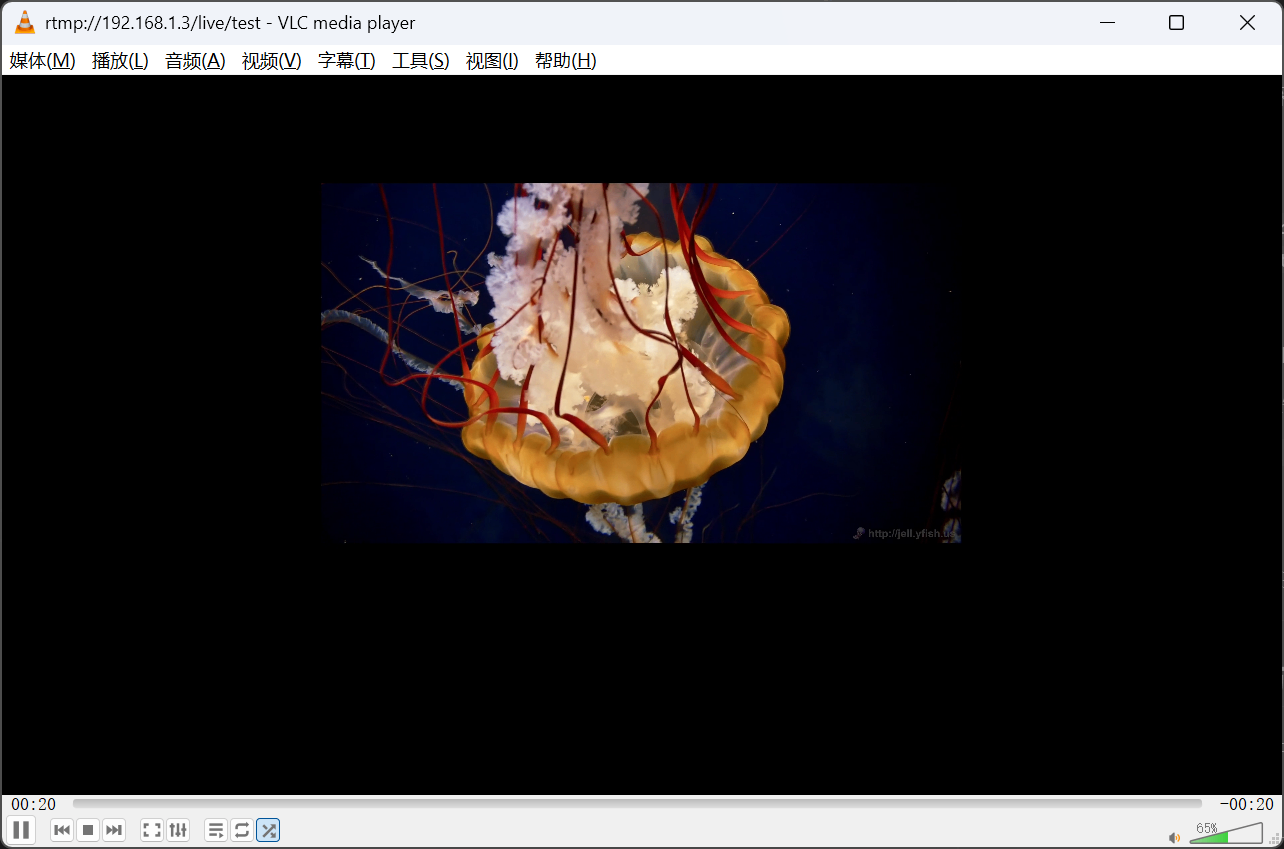Skip to the next media
This screenshot has width=1284, height=849.
click(x=113, y=830)
